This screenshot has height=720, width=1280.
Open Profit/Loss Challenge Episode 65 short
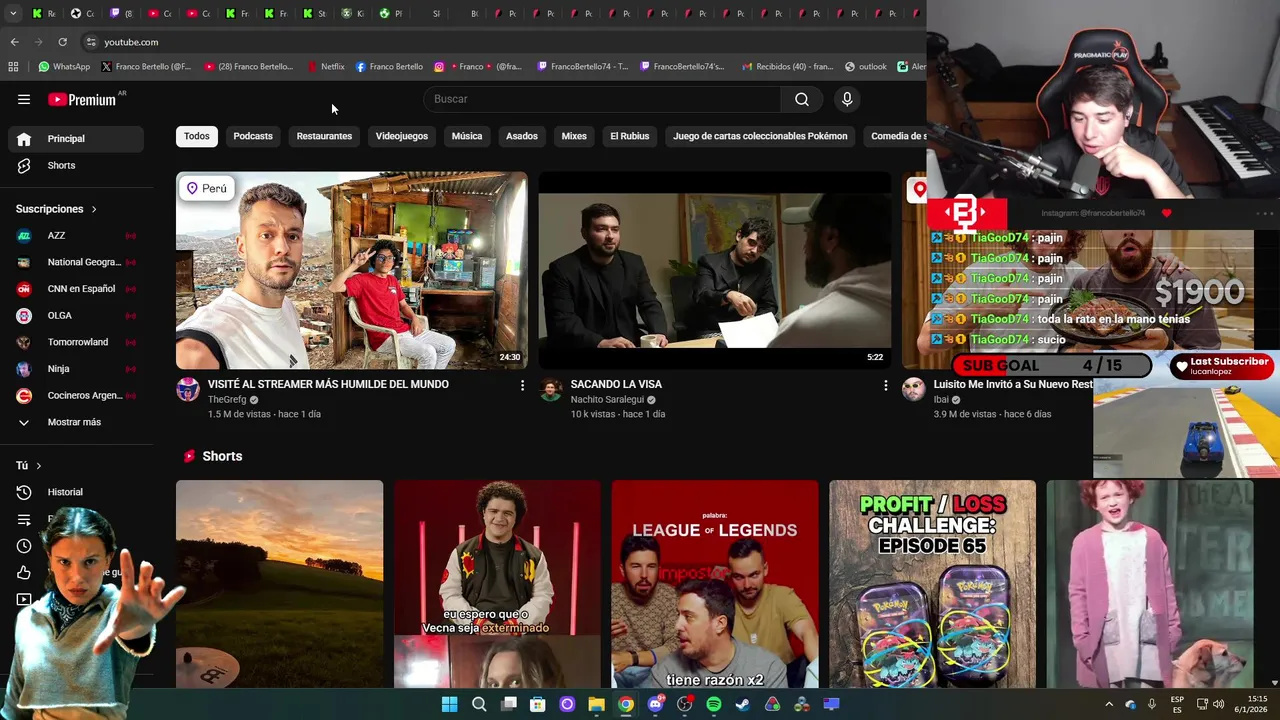click(x=932, y=584)
